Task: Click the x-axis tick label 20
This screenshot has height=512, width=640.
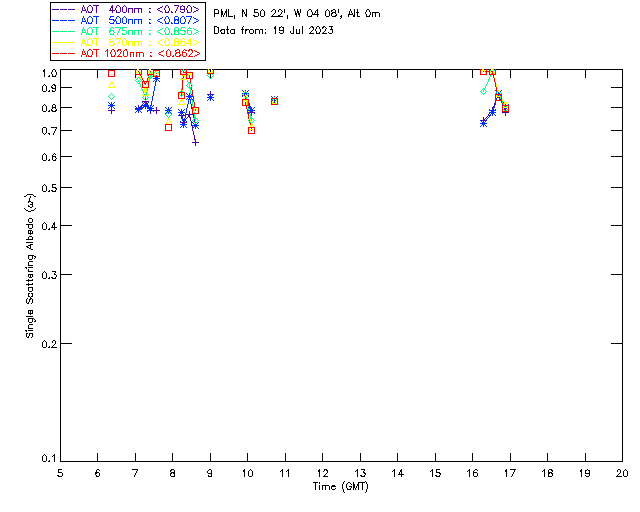Action: (622, 472)
